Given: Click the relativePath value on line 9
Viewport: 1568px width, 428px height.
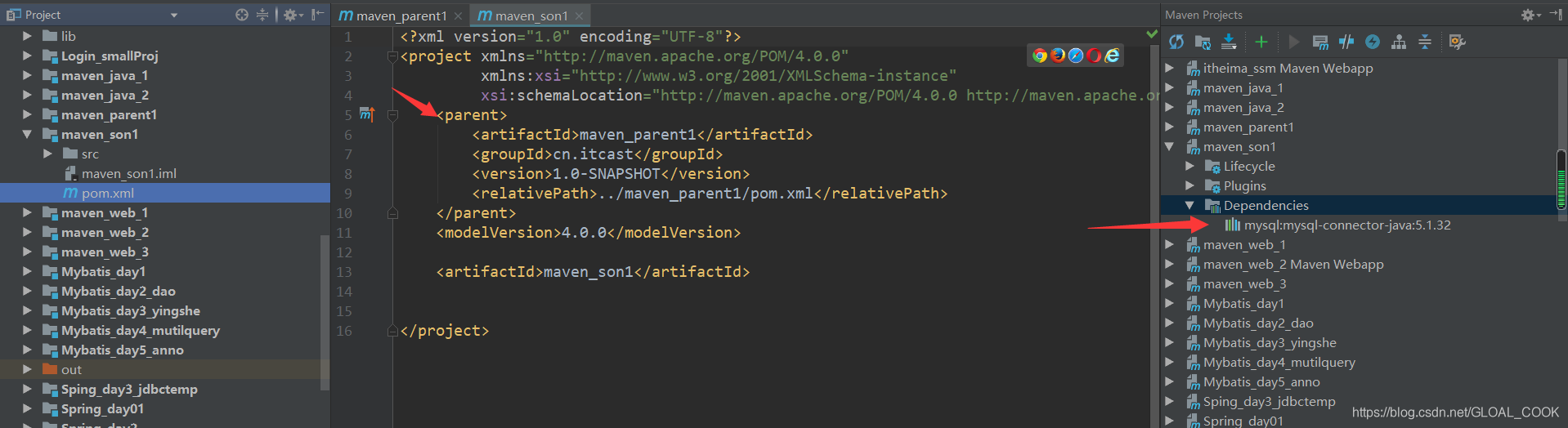Looking at the screenshot, I should (x=706, y=194).
